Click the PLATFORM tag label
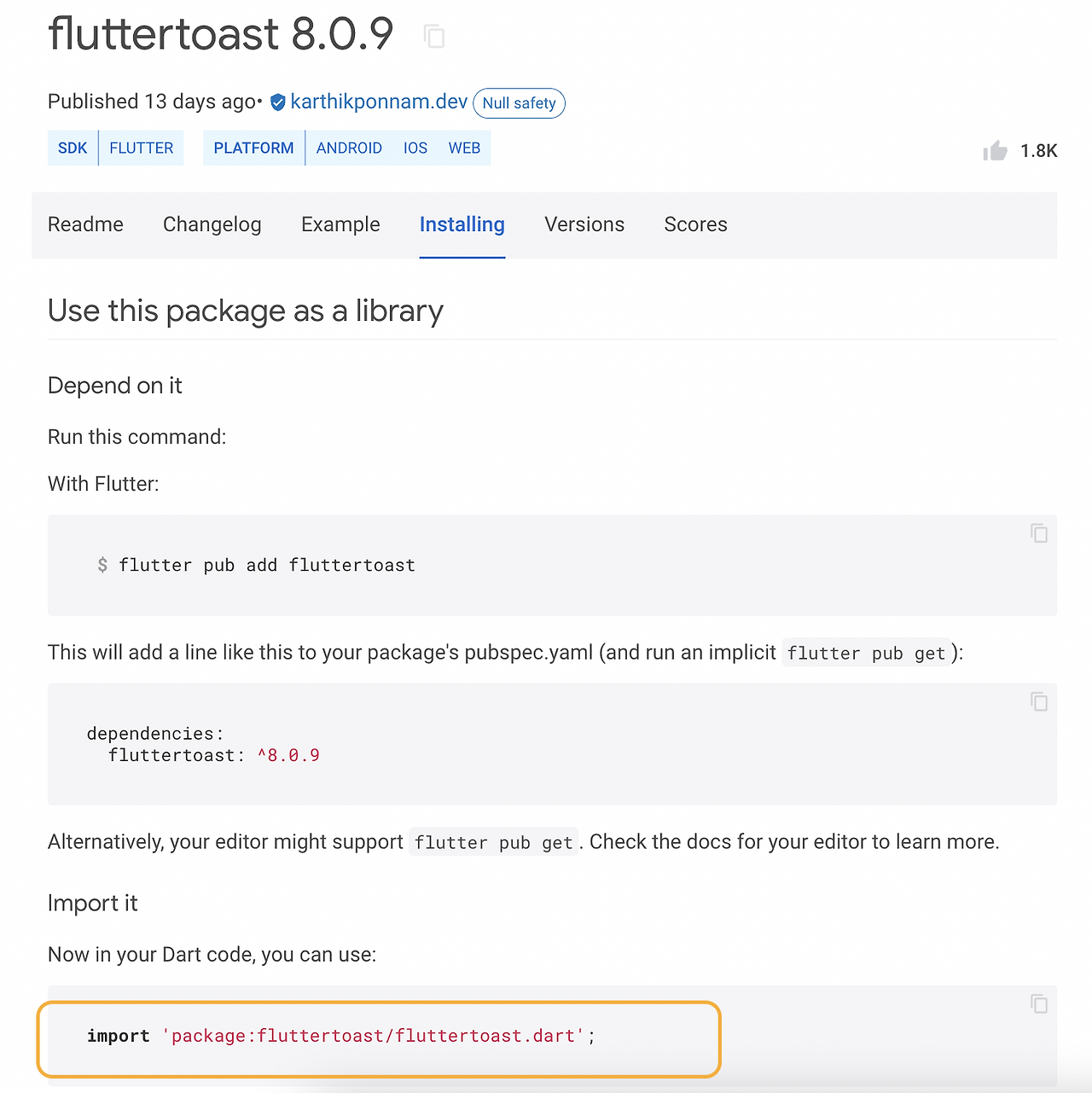The image size is (1092, 1093). tap(253, 148)
